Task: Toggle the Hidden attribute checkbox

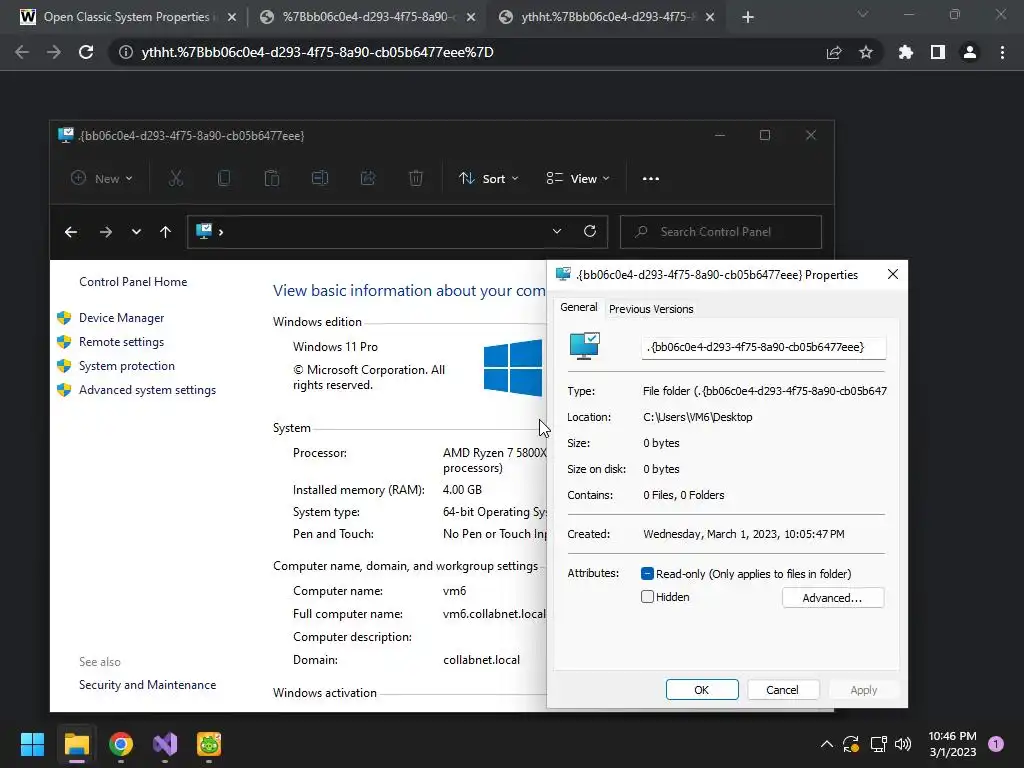Action: click(647, 596)
